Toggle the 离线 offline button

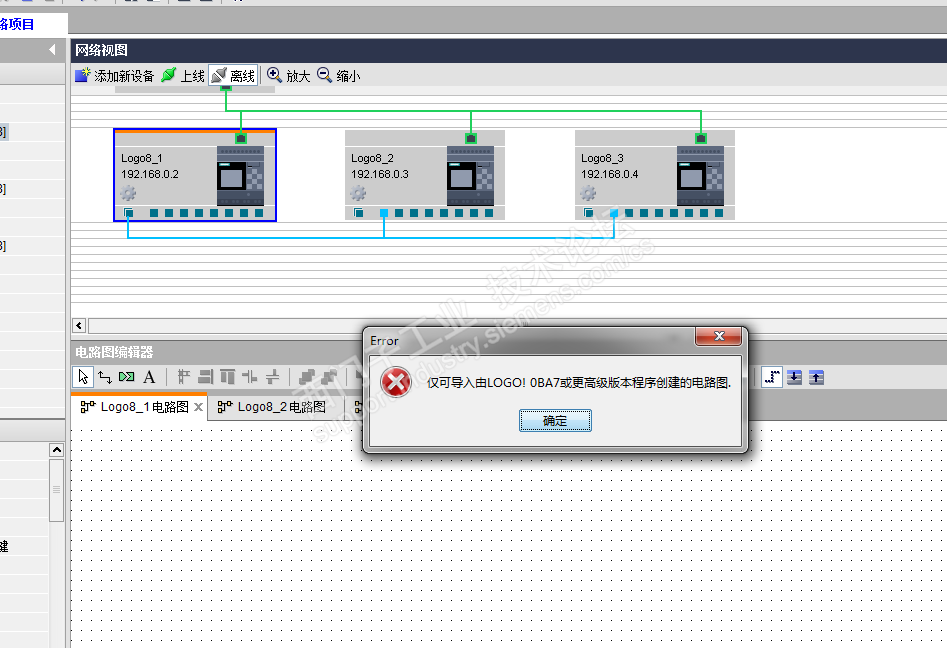(233, 75)
